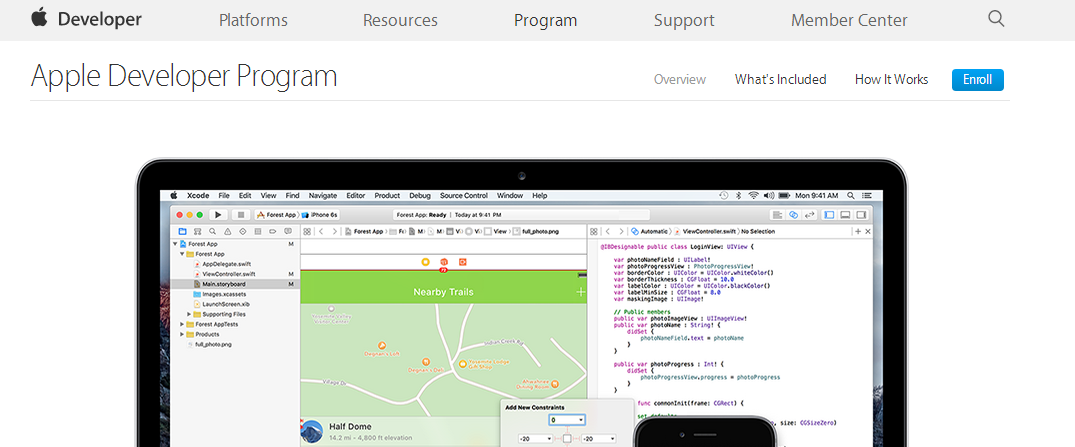Open Platforms in site navigation
The image size is (1075, 447).
click(x=253, y=21)
